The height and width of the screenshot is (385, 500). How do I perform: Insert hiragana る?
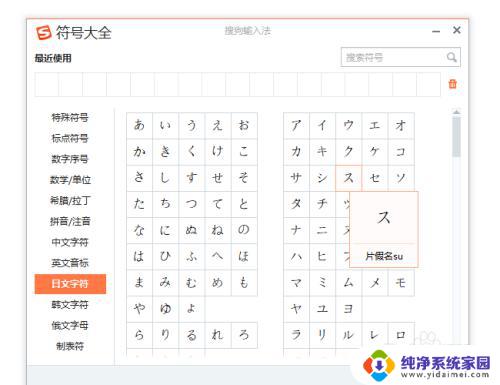coord(192,335)
